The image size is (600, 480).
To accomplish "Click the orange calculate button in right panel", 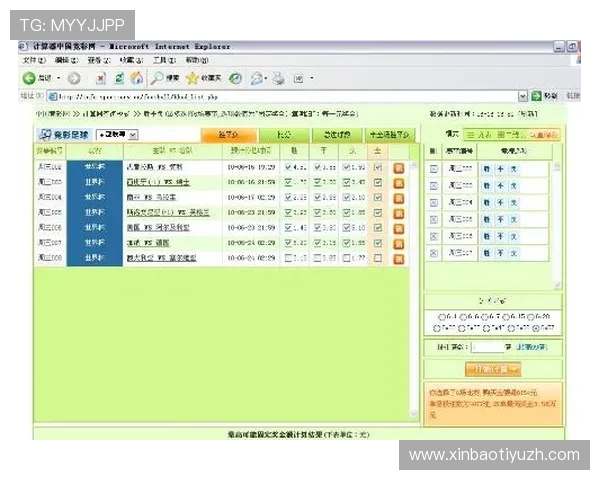I will coord(493,369).
